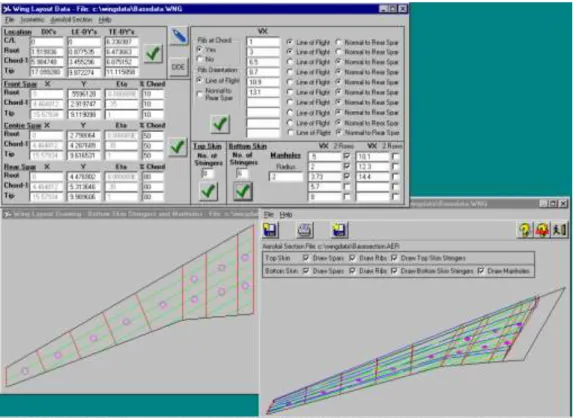Click the Front Spar section heading
The height and width of the screenshot is (418, 573).
coord(20,84)
